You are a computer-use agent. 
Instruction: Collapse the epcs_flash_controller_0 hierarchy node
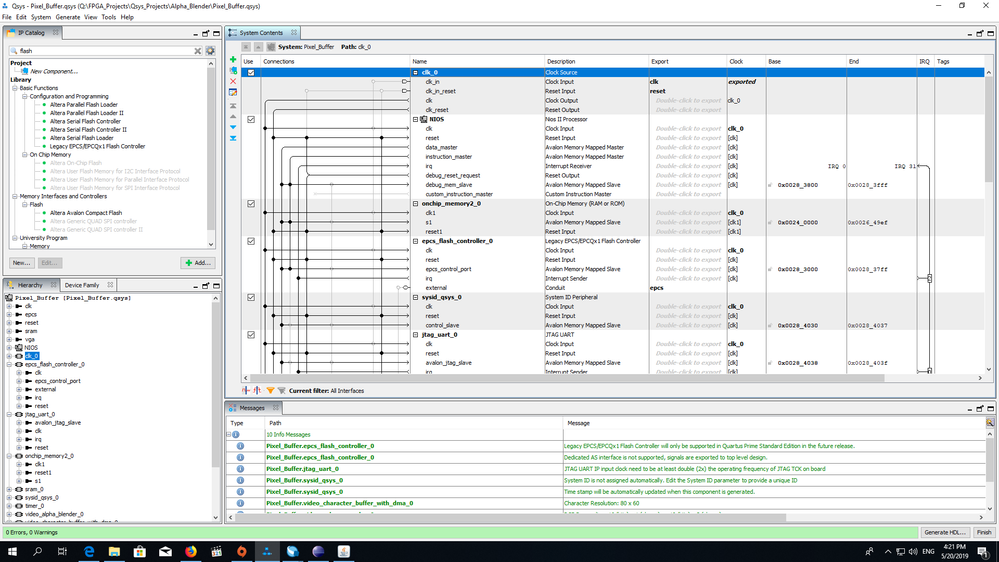click(x=10, y=365)
